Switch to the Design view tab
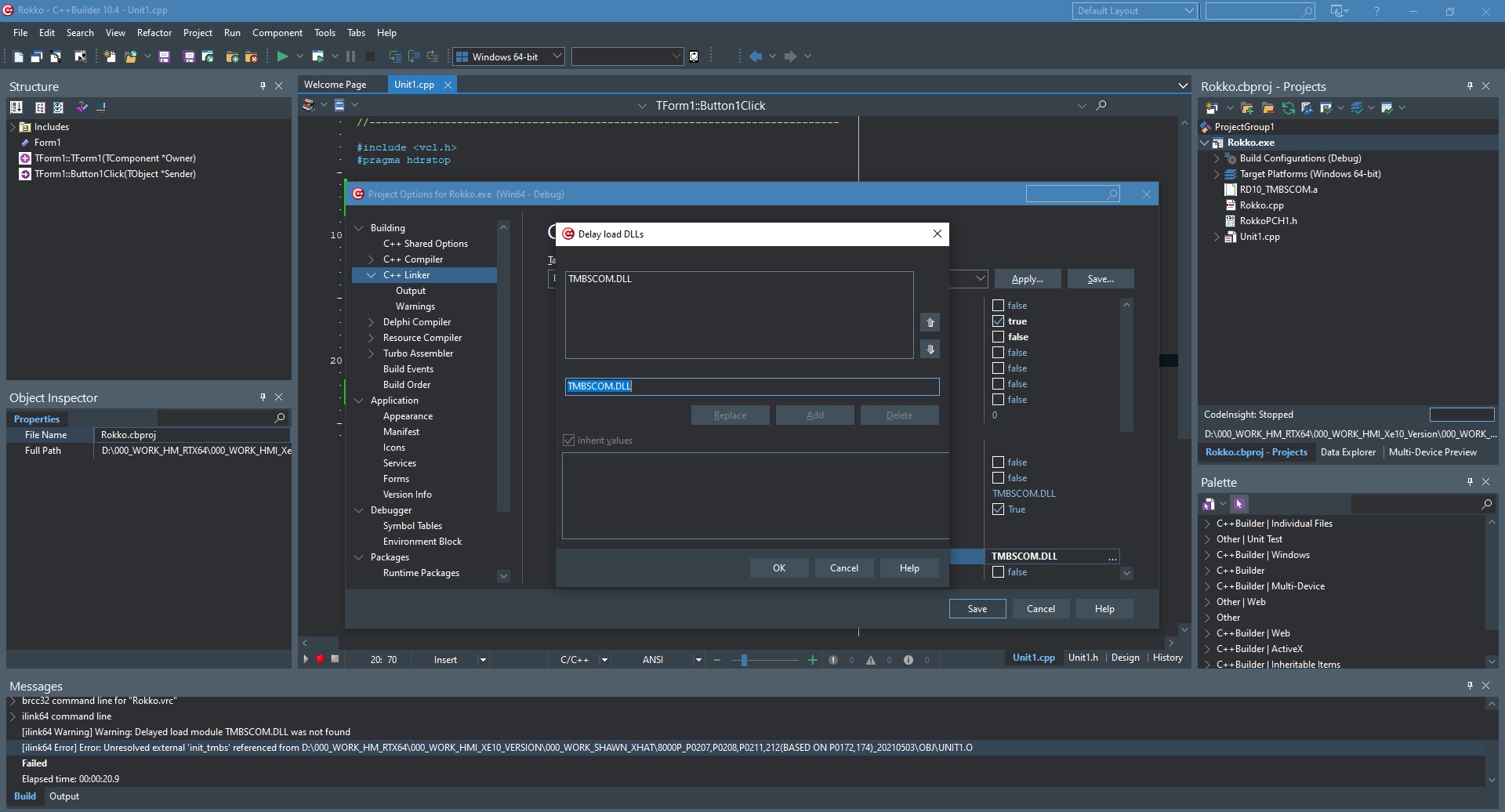 [1125, 658]
